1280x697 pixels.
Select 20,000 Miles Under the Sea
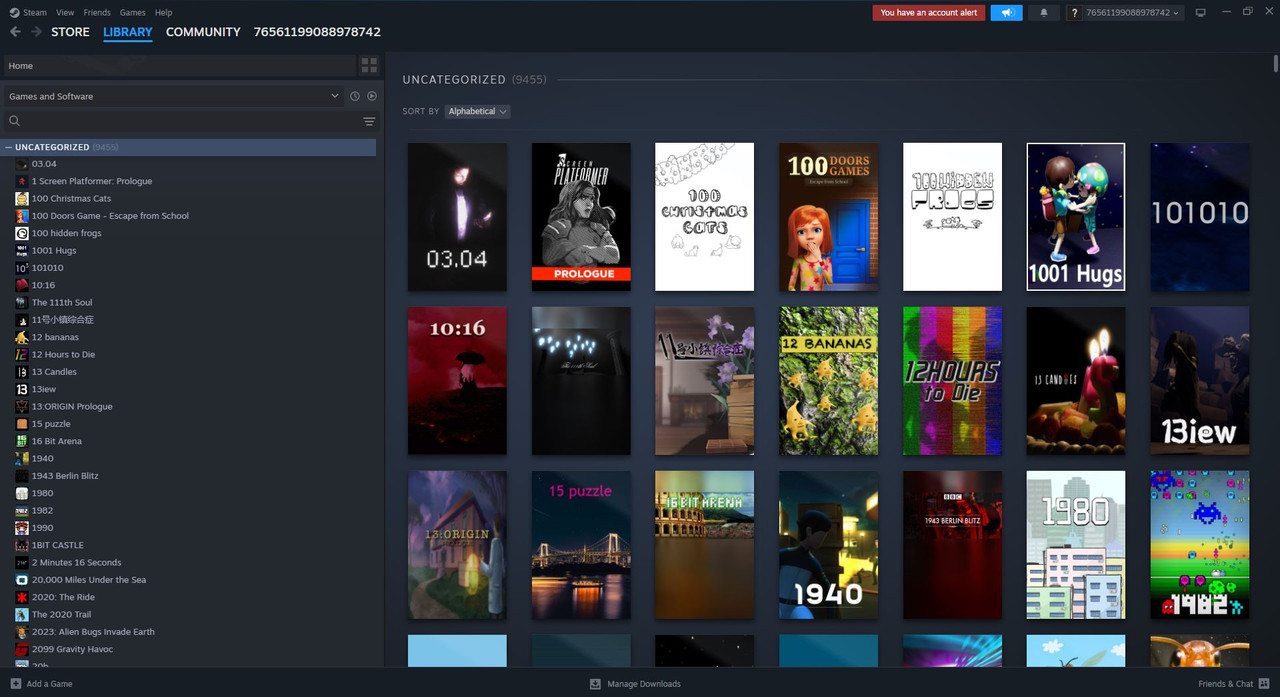(x=88, y=580)
